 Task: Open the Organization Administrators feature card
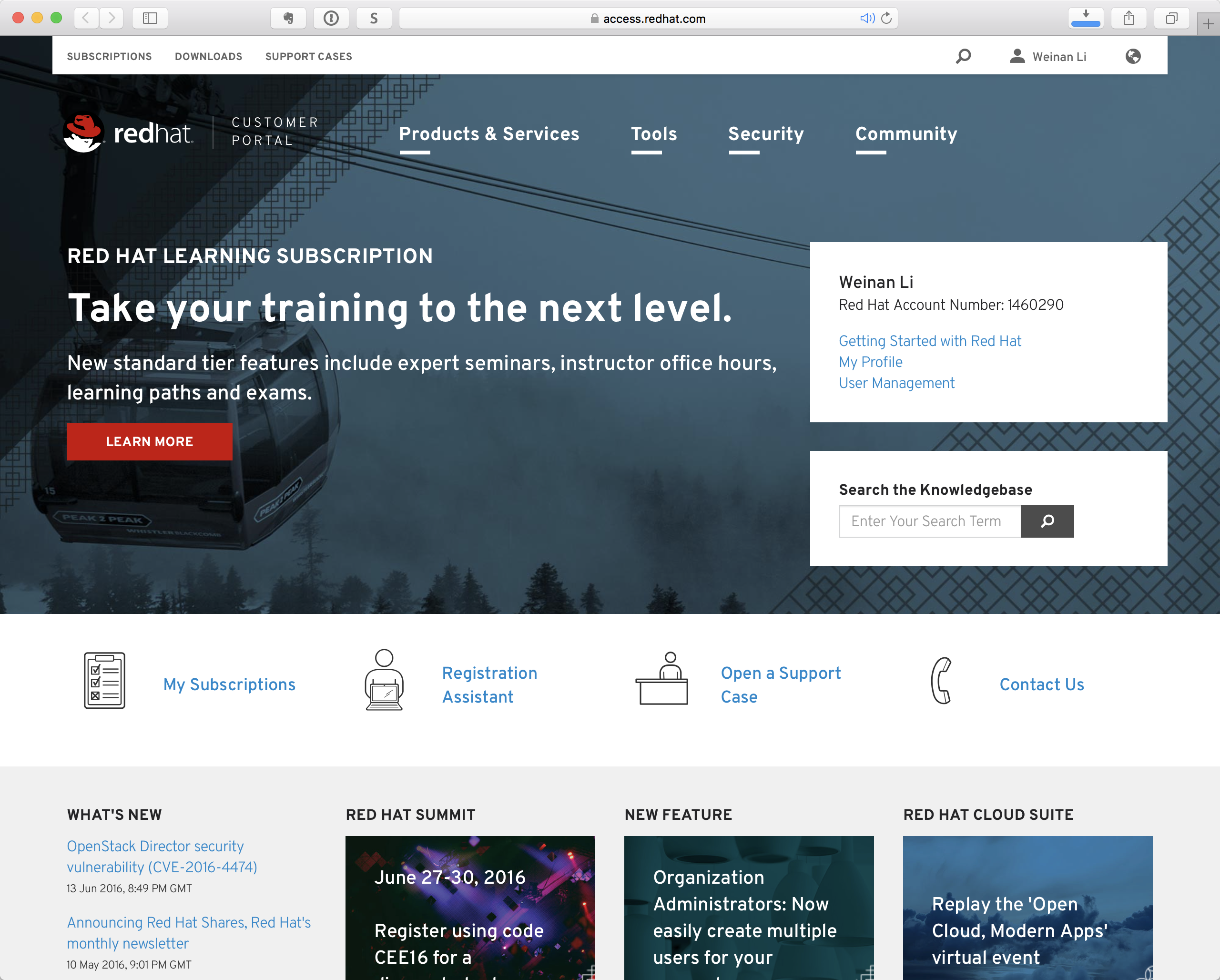(749, 908)
